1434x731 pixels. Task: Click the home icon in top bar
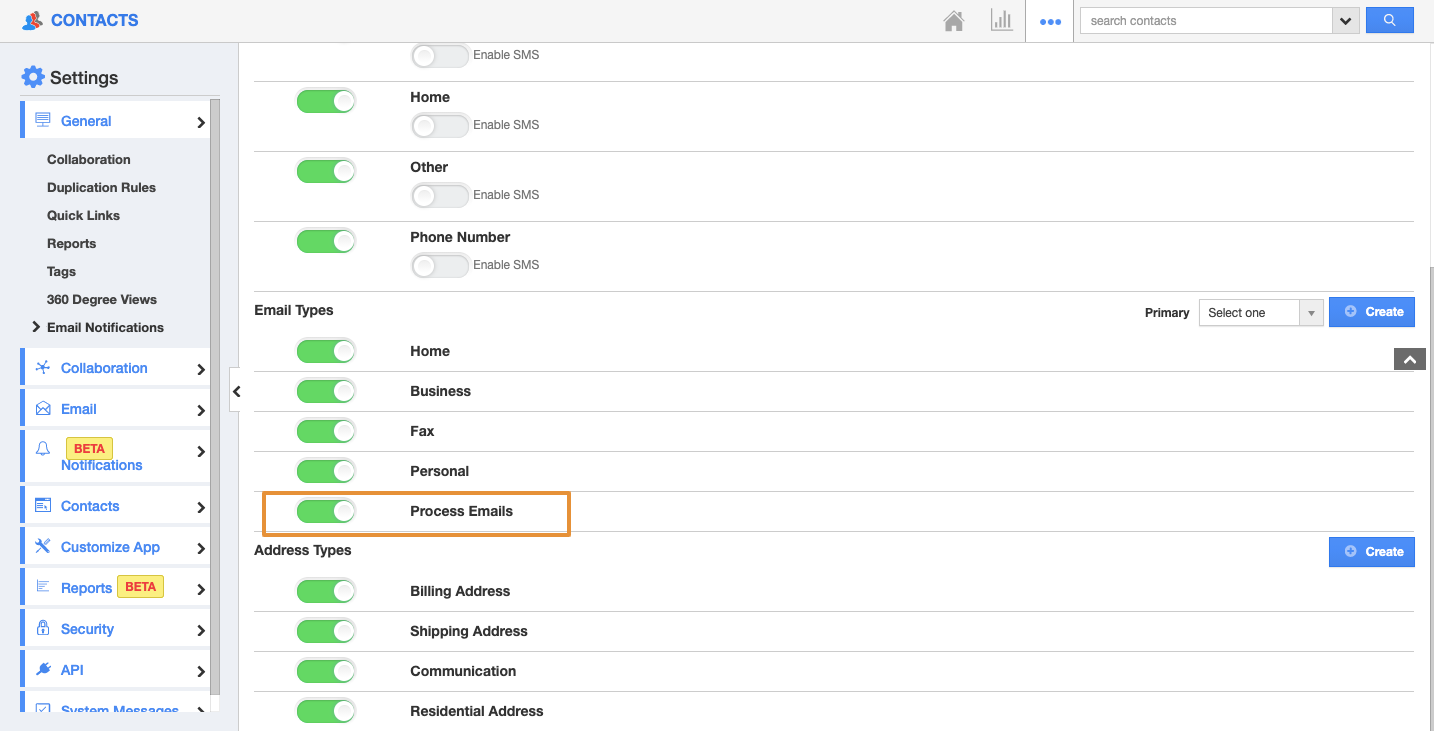click(954, 21)
